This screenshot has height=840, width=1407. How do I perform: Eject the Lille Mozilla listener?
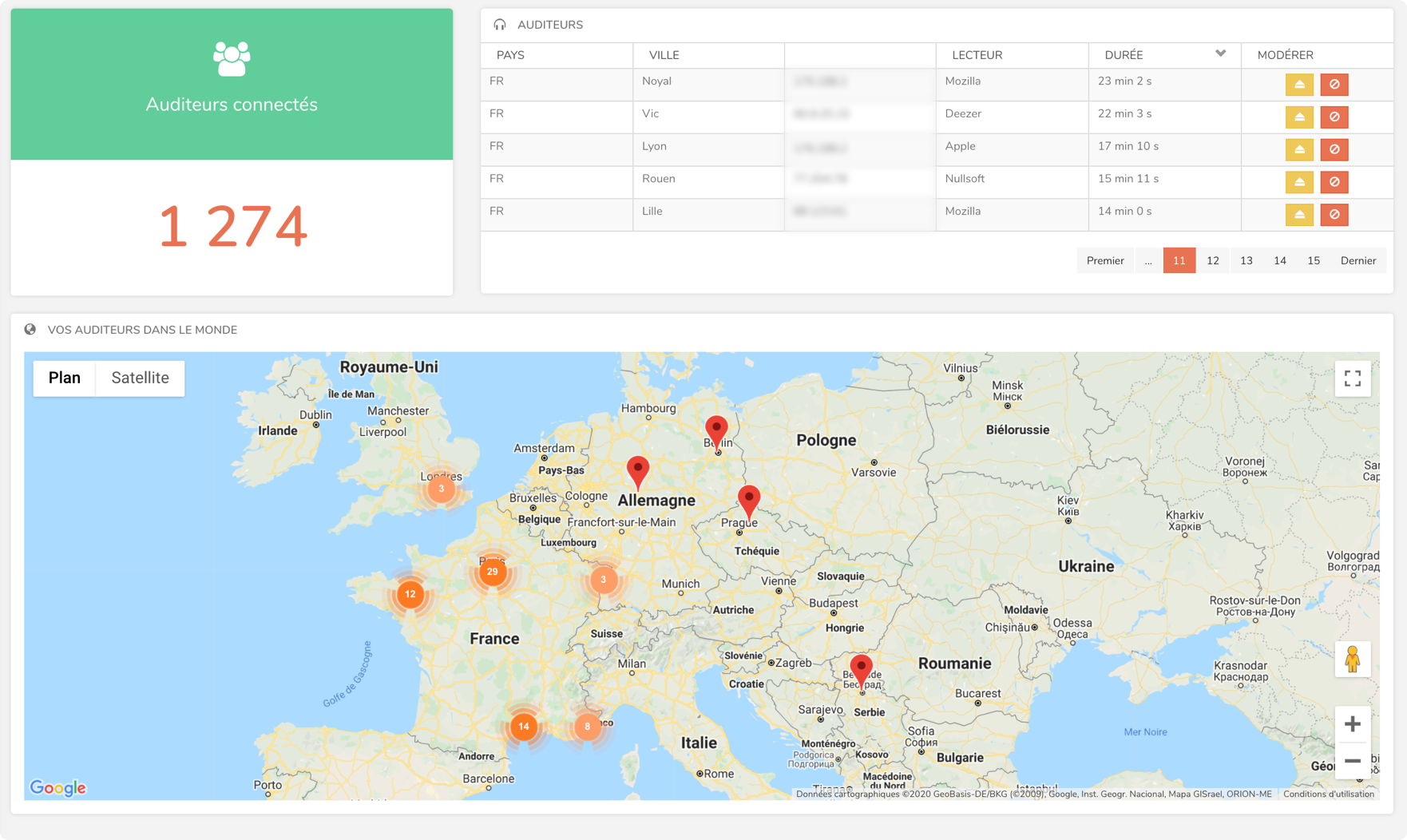pos(1299,215)
